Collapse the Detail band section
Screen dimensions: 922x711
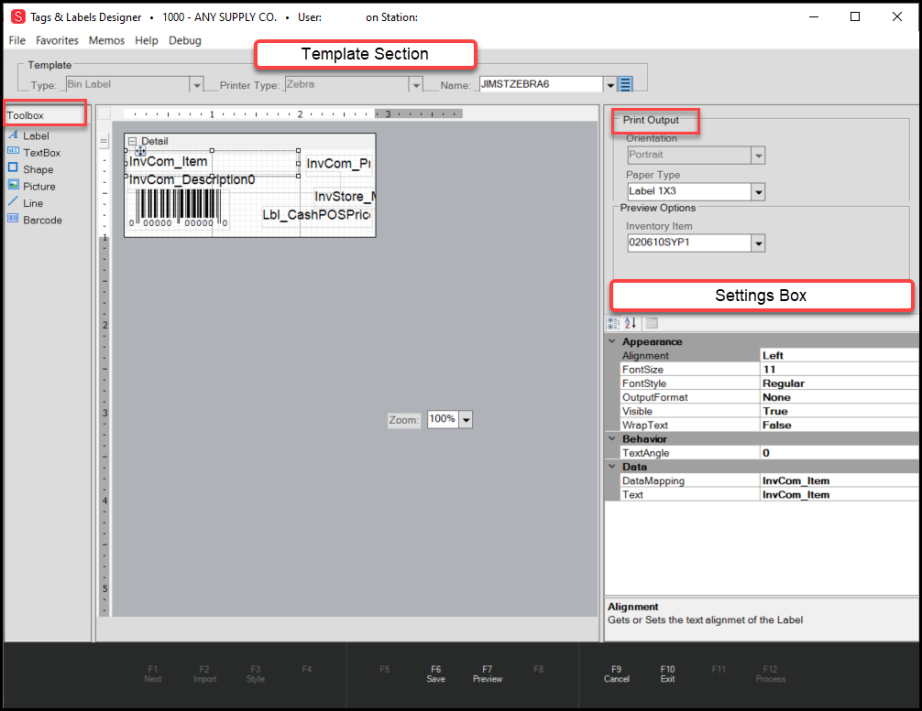[132, 141]
